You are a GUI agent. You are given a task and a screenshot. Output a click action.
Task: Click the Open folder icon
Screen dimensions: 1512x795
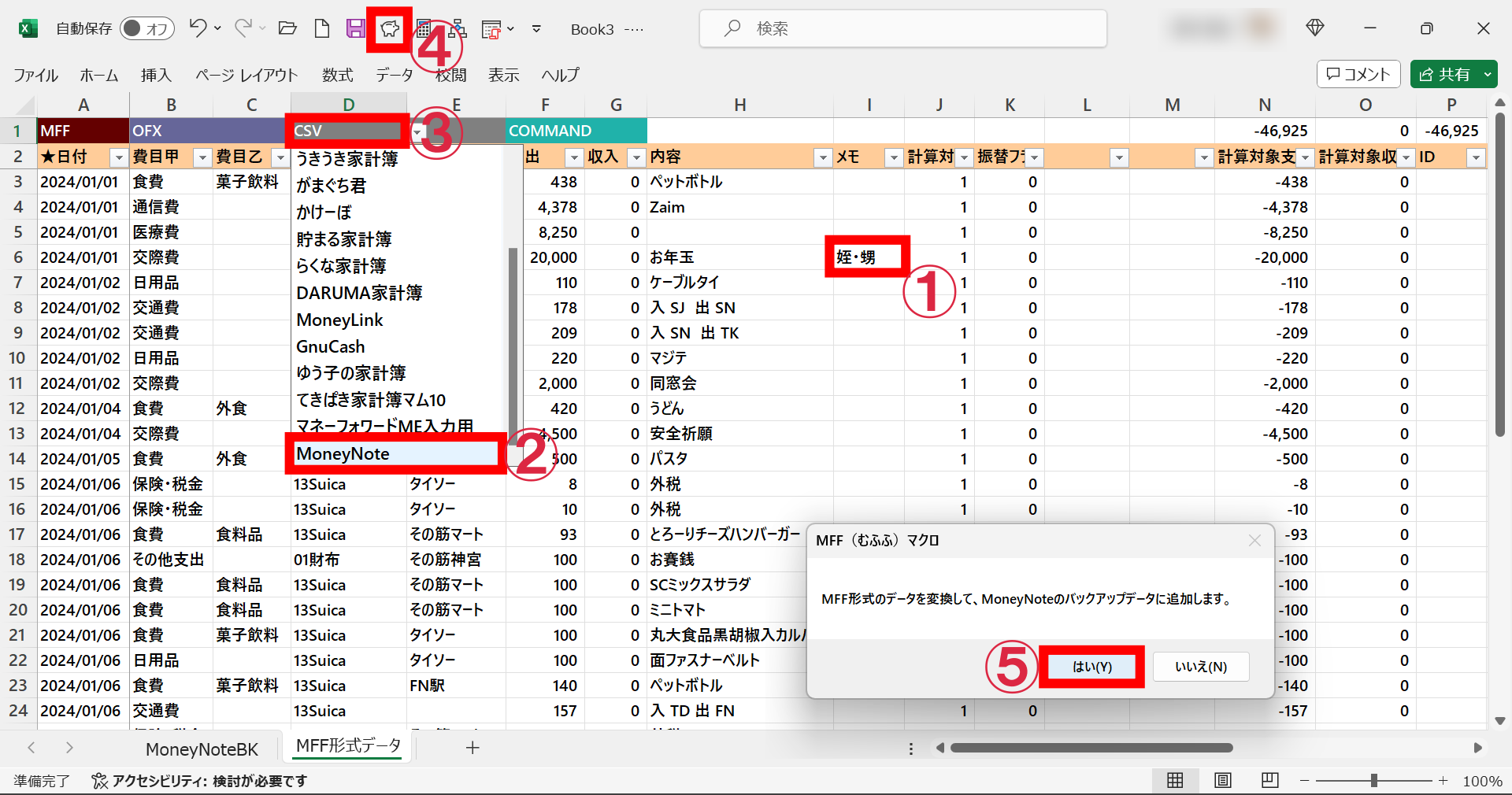(x=288, y=29)
